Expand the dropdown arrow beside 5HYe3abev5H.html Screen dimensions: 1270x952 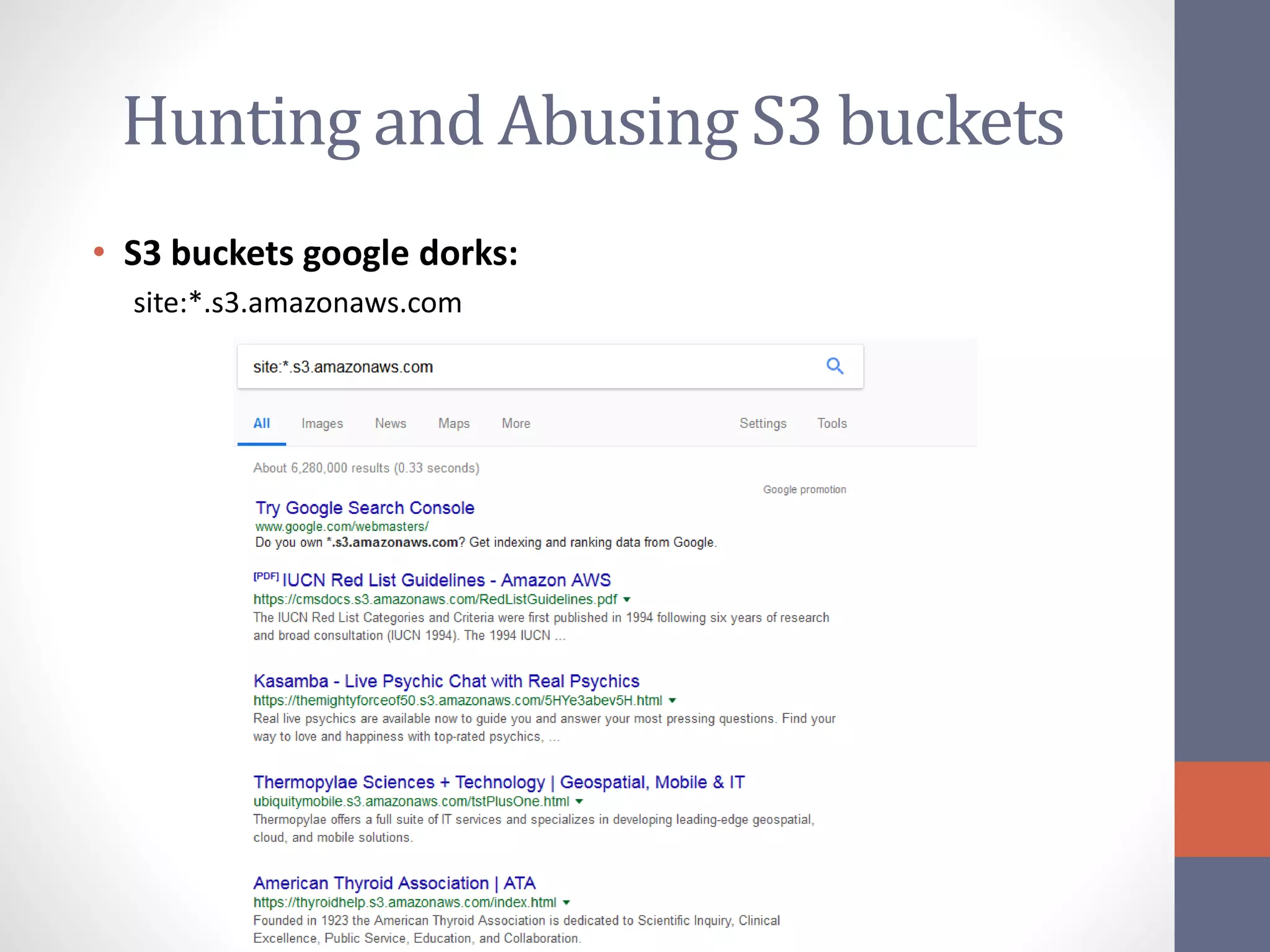point(672,701)
